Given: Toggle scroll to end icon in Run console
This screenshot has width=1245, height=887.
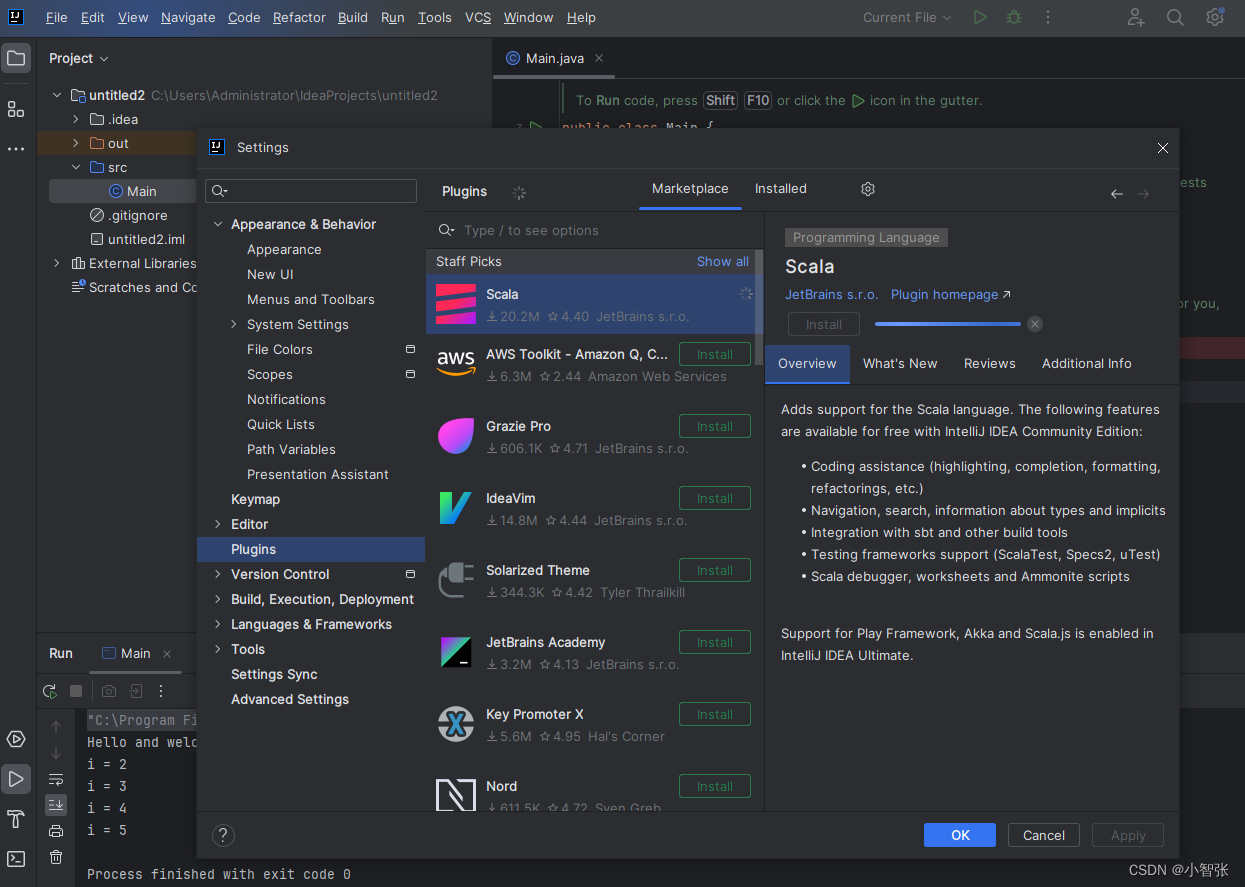Looking at the screenshot, I should pyautogui.click(x=56, y=804).
